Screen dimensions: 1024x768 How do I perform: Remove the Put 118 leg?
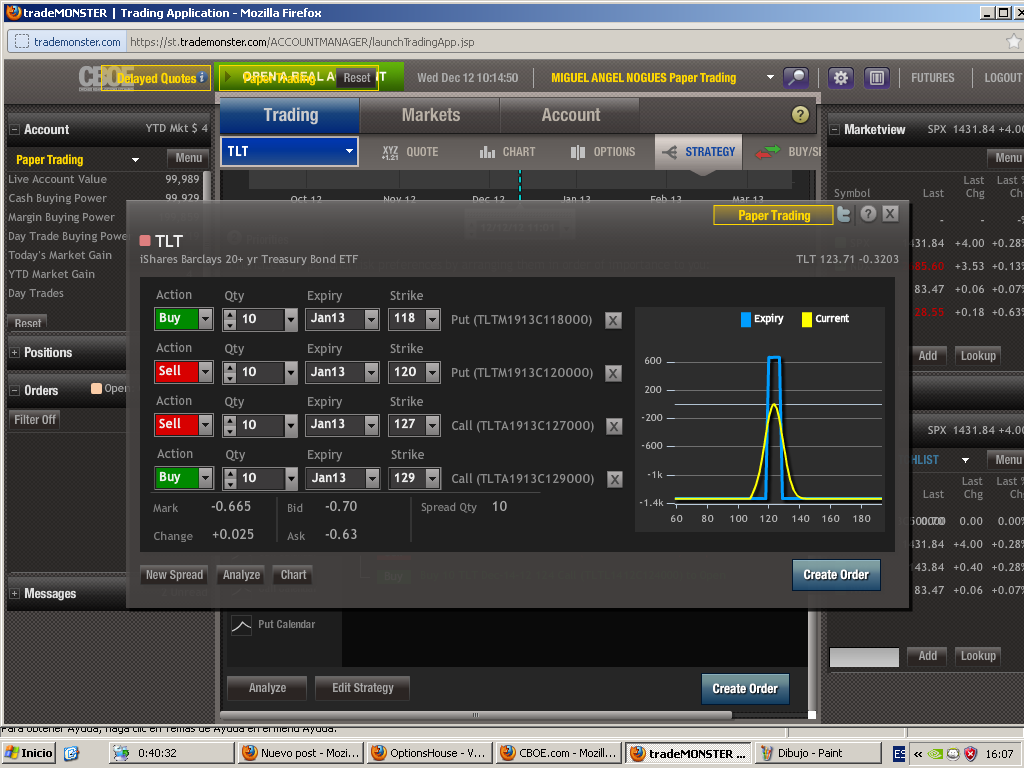pos(613,320)
